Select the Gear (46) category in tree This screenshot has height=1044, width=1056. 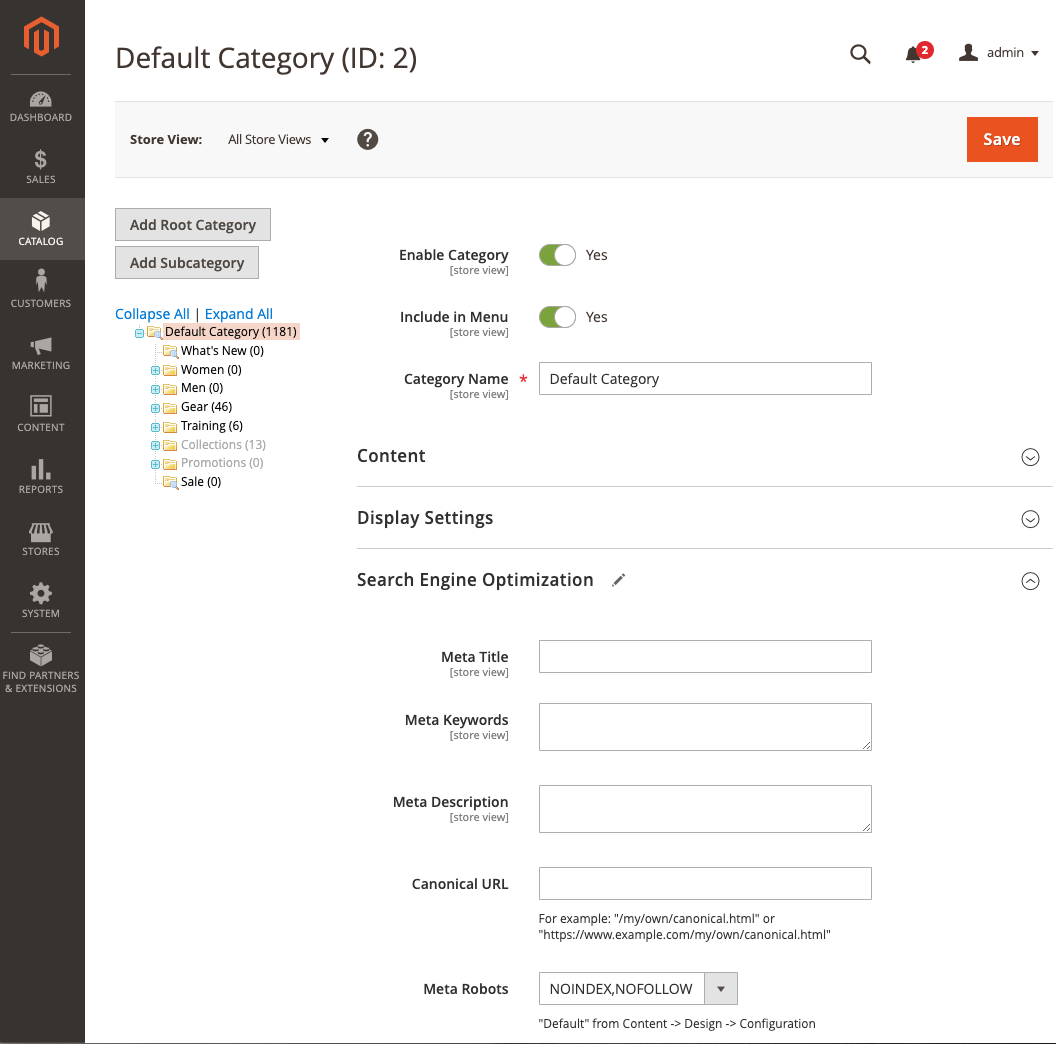pos(206,407)
